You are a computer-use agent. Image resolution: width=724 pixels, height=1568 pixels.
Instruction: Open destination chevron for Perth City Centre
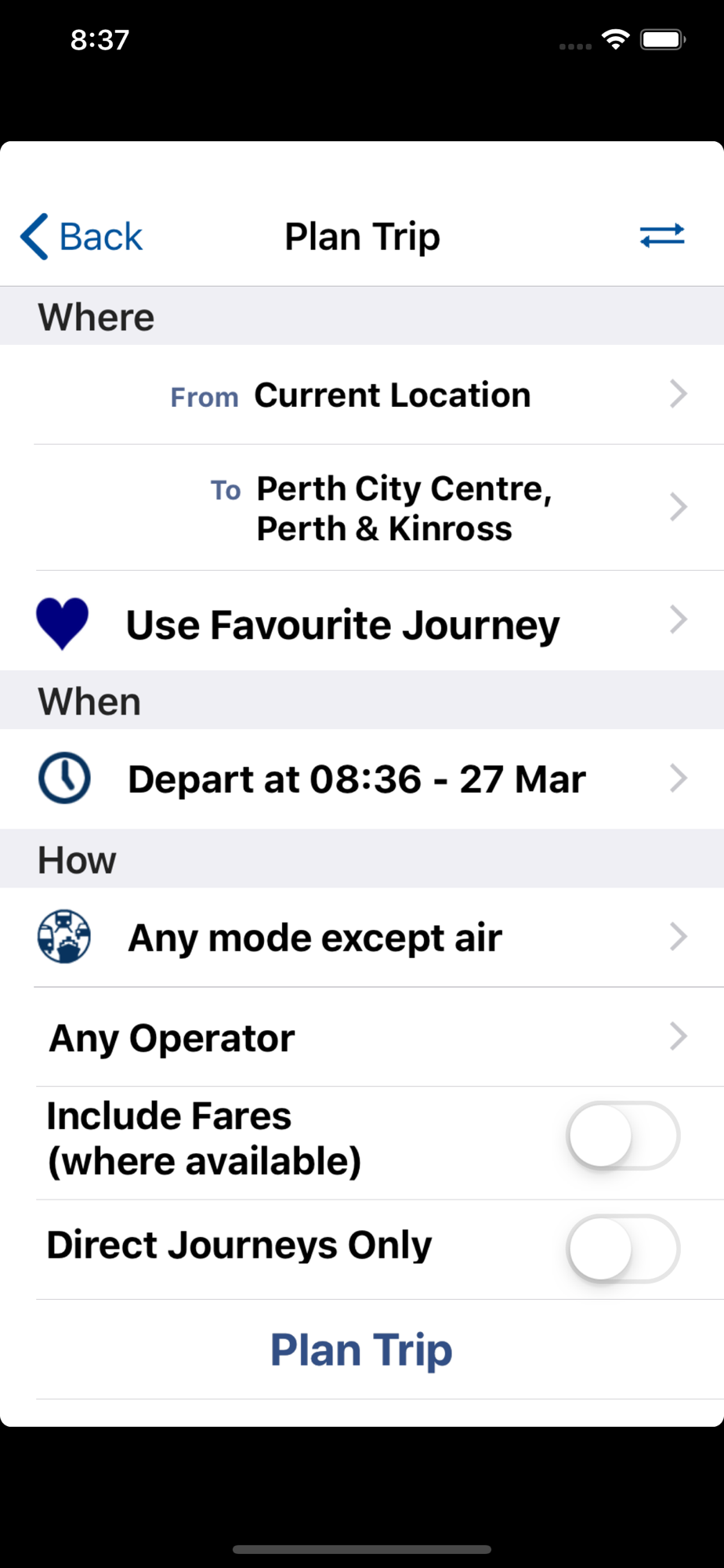pyautogui.click(x=679, y=507)
